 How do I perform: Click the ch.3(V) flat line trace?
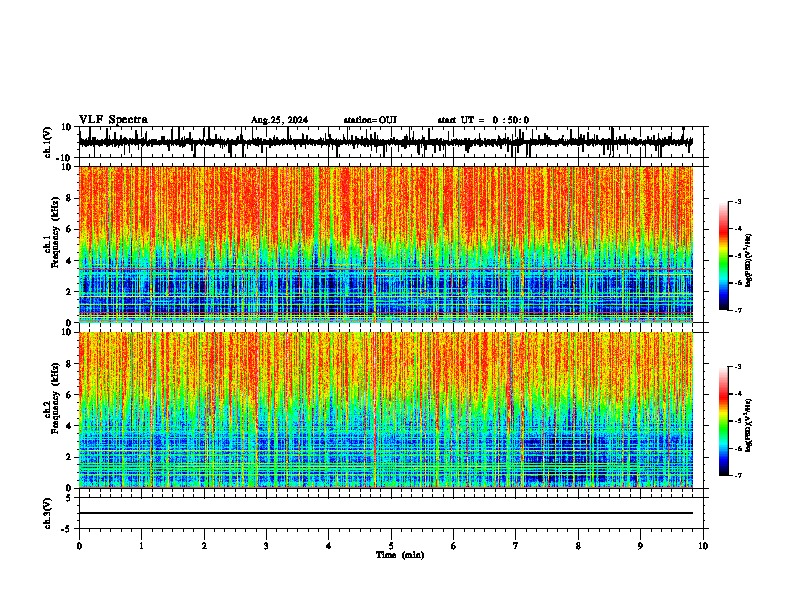386,513
